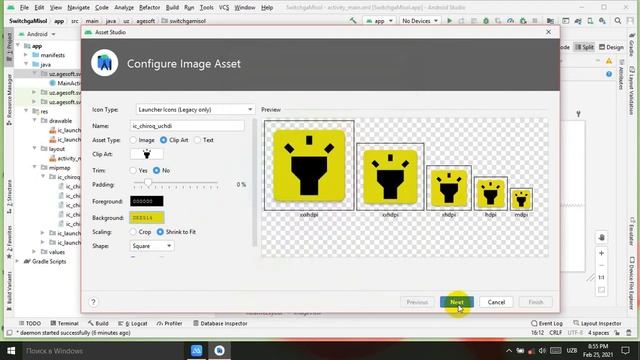
Task: Open the Refactor menu
Action: 149,7
